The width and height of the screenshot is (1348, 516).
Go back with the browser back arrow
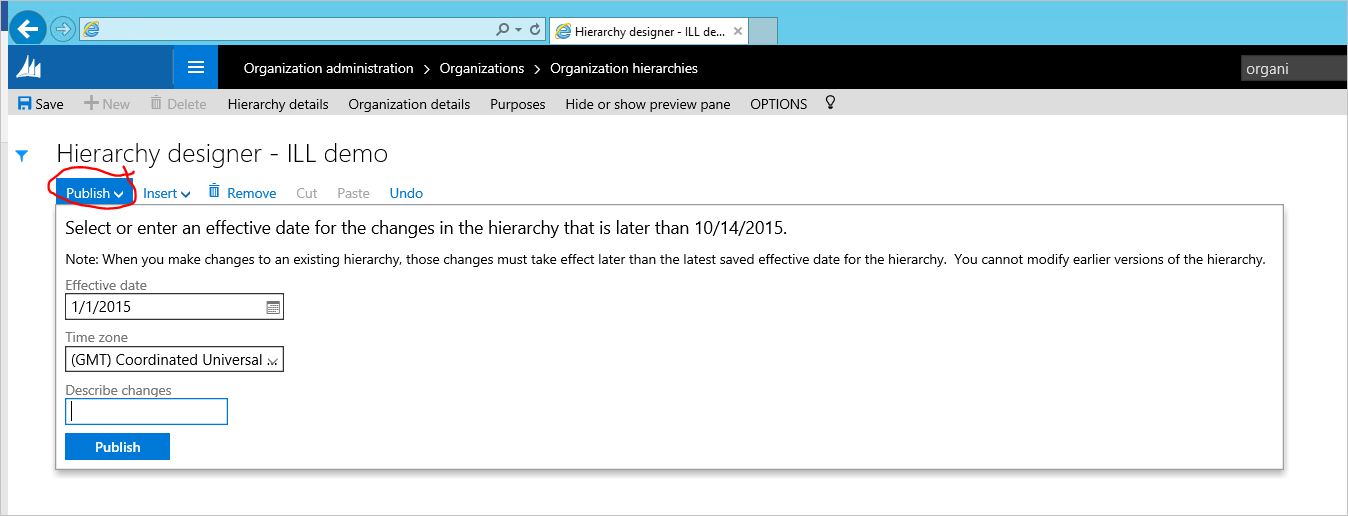27,29
